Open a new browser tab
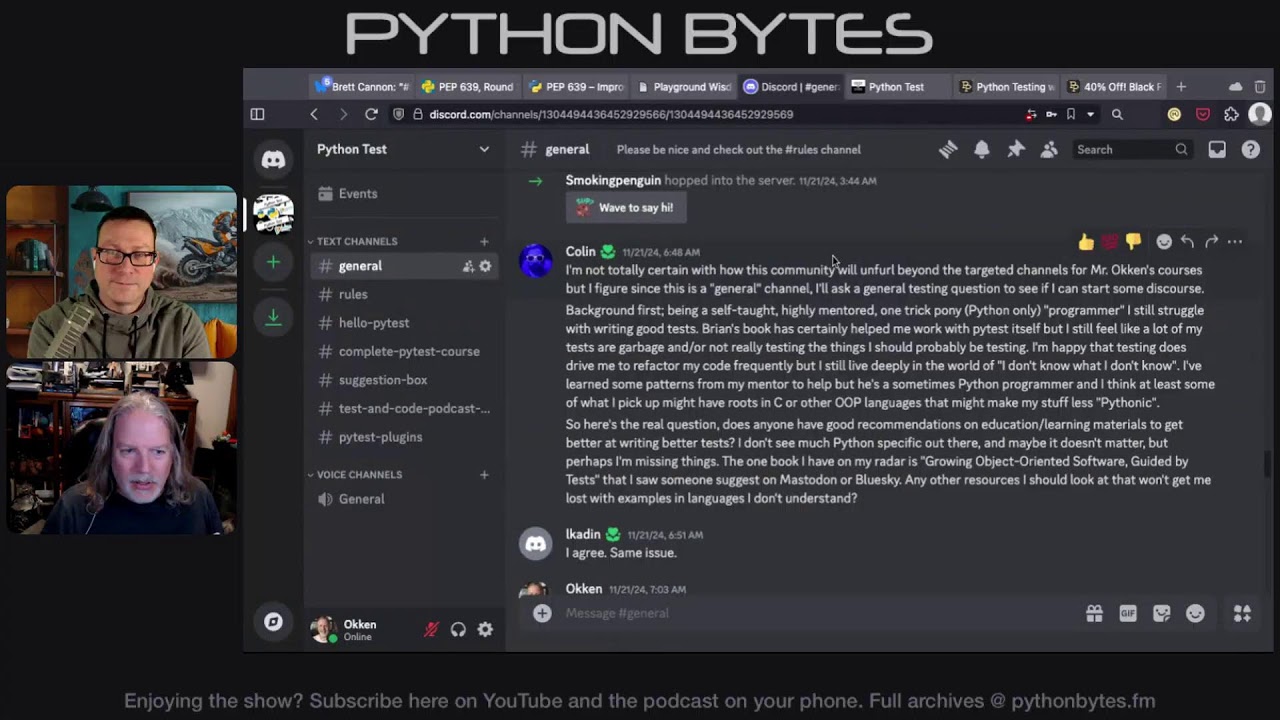This screenshot has height=720, width=1280. coord(1181,87)
